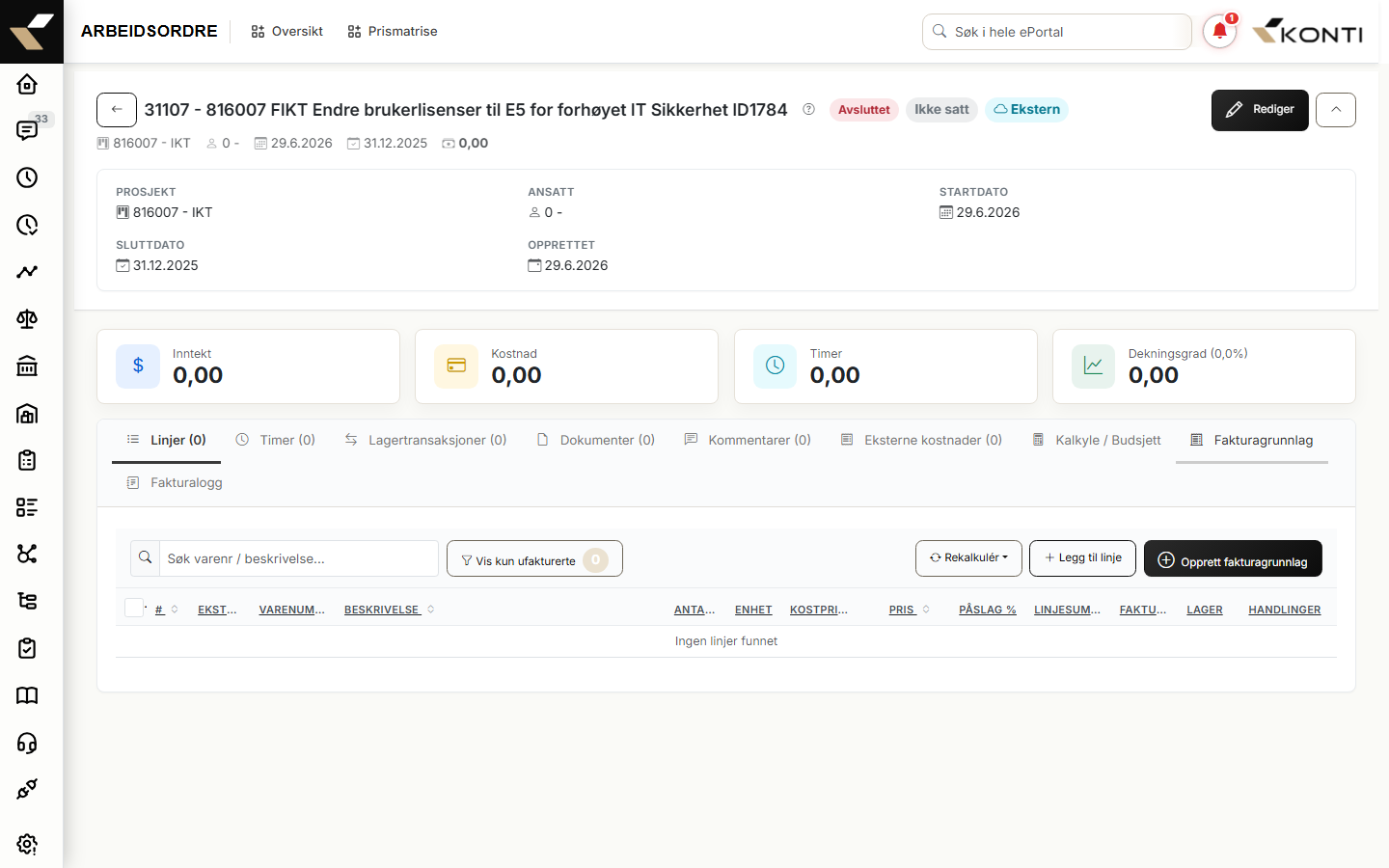Open messages icon with 33 badge

point(27,130)
